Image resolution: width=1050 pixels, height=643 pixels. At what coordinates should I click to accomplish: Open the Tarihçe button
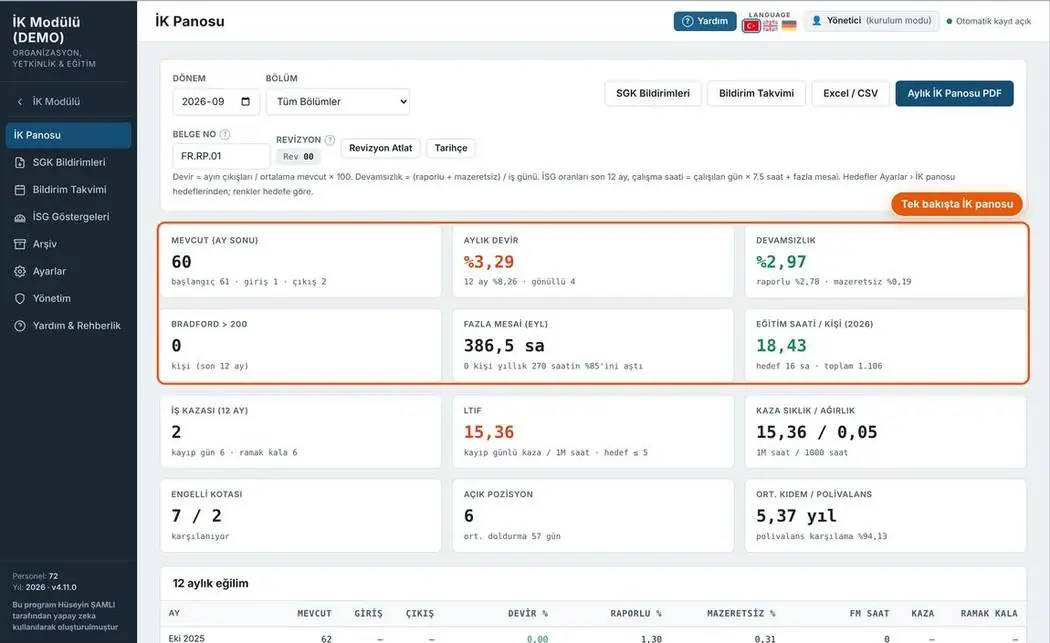pyautogui.click(x=451, y=148)
